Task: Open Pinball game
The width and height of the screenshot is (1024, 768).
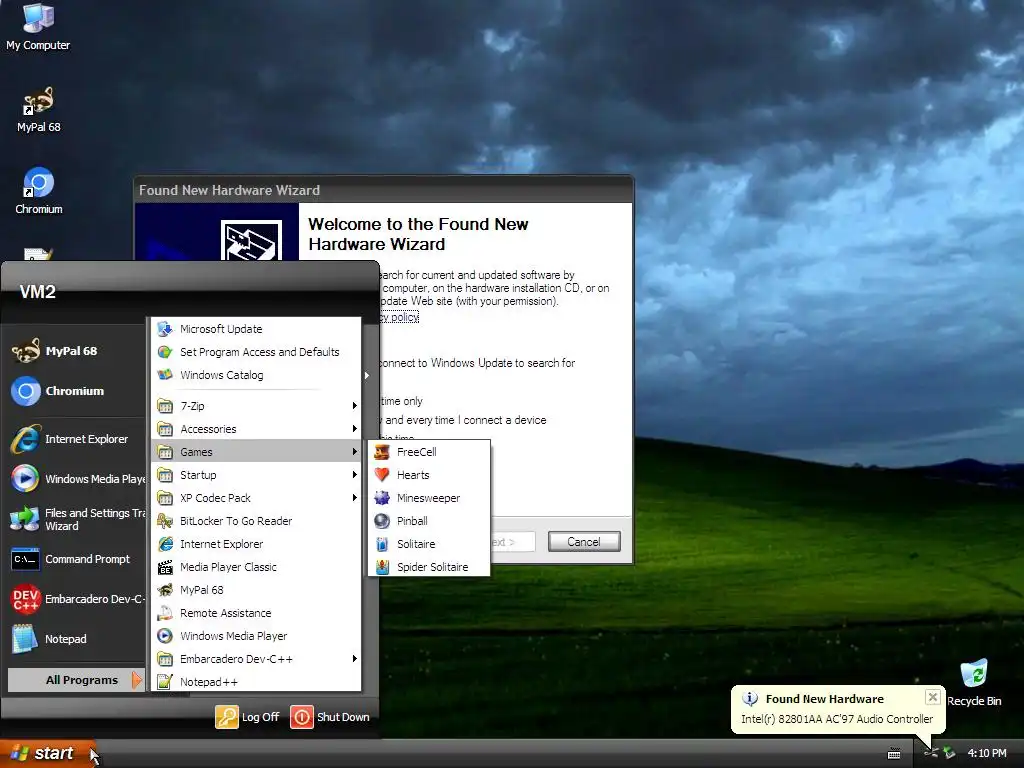Action: 429,520
